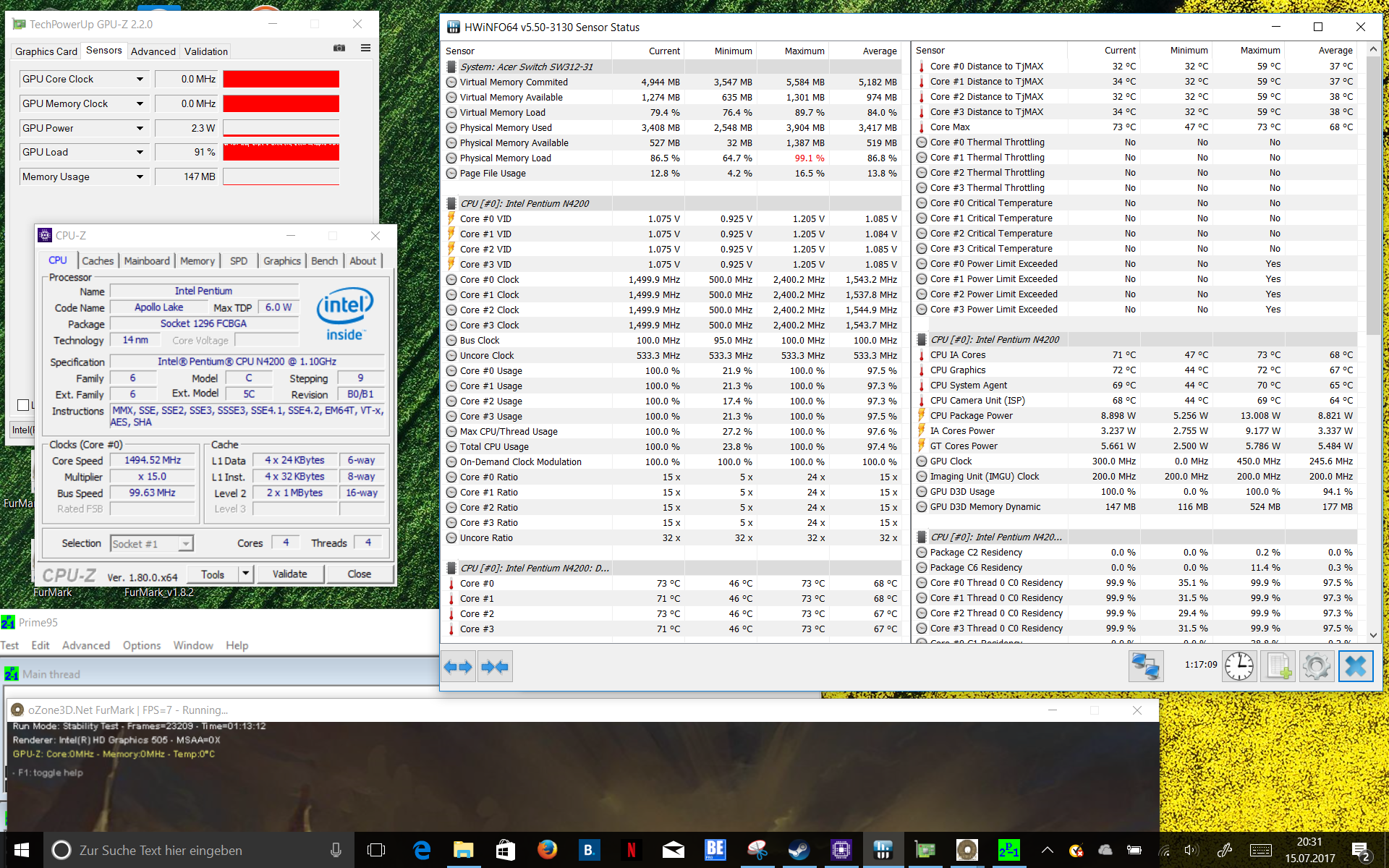Viewport: 1389px width, 868px height.
Task: Open Prime95 Test menu
Action: click(x=9, y=645)
